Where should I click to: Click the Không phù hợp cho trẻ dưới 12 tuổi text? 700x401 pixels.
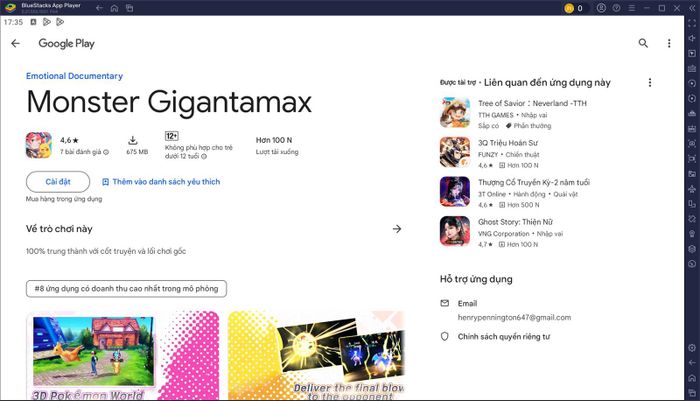[x=199, y=152]
